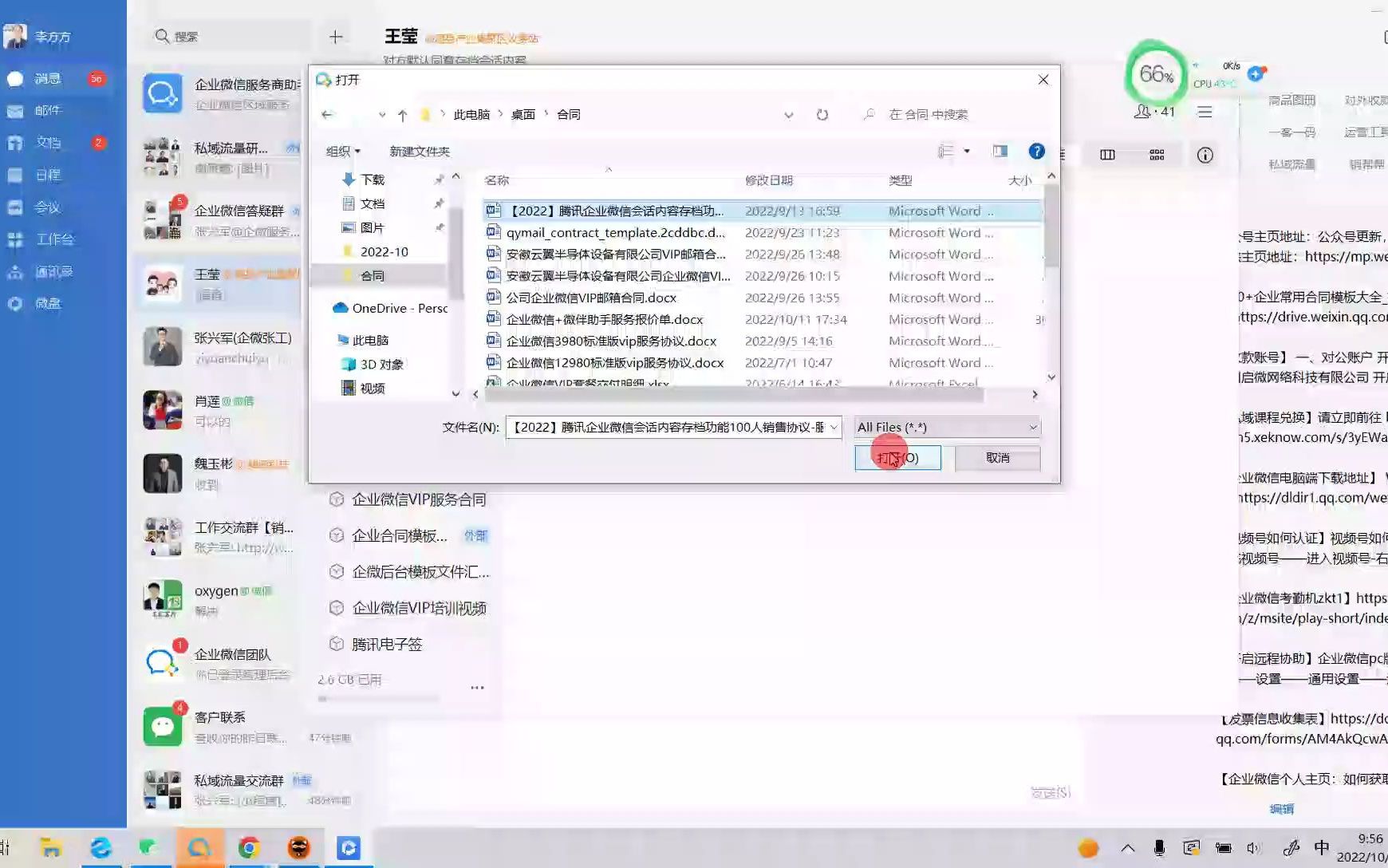Open the hamburger menu in chat header
This screenshot has height=868, width=1388.
1205,112
